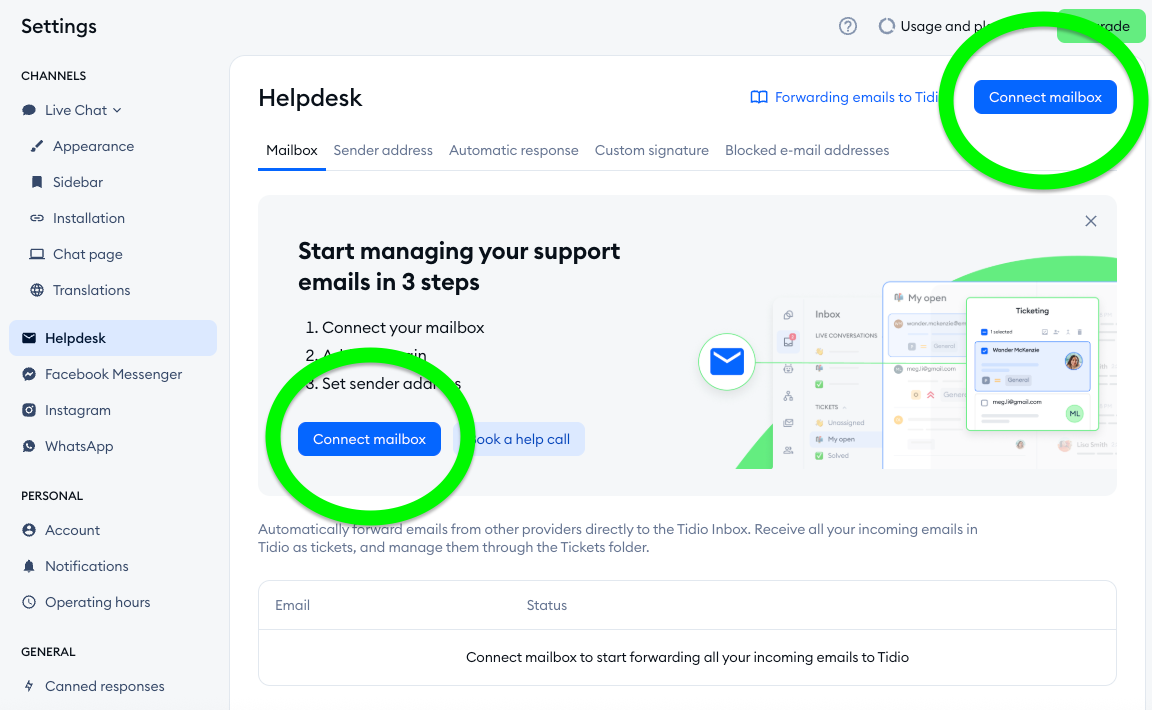Image resolution: width=1152 pixels, height=710 pixels.
Task: Go to the Custom signature tab
Action: 652,150
